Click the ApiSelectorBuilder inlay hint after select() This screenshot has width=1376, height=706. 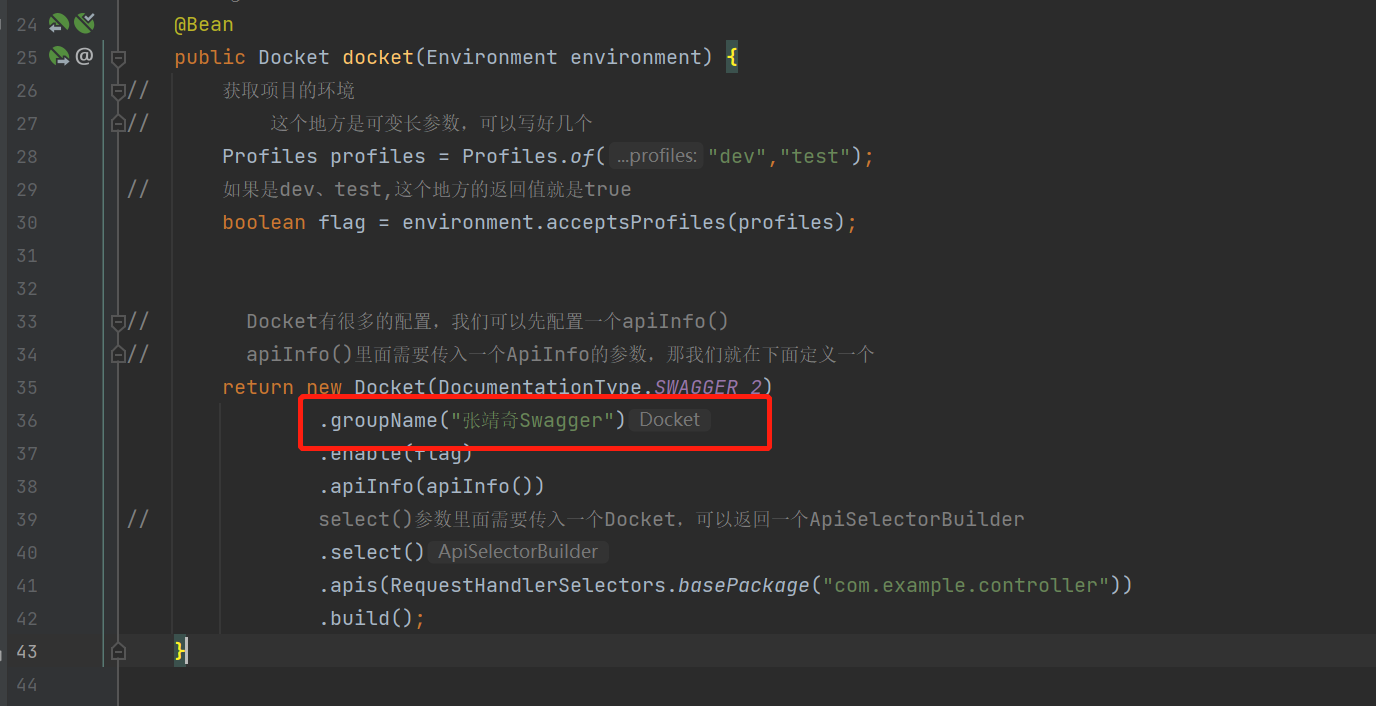[x=517, y=552]
